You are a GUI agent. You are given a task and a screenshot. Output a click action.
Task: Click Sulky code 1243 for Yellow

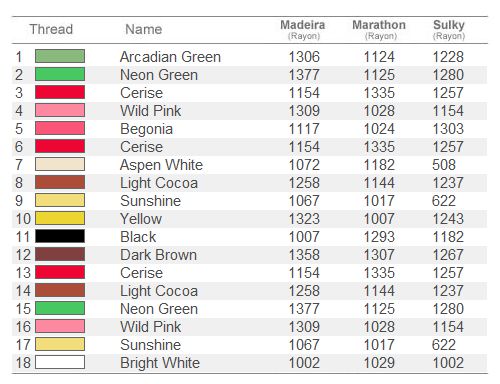[x=448, y=219]
